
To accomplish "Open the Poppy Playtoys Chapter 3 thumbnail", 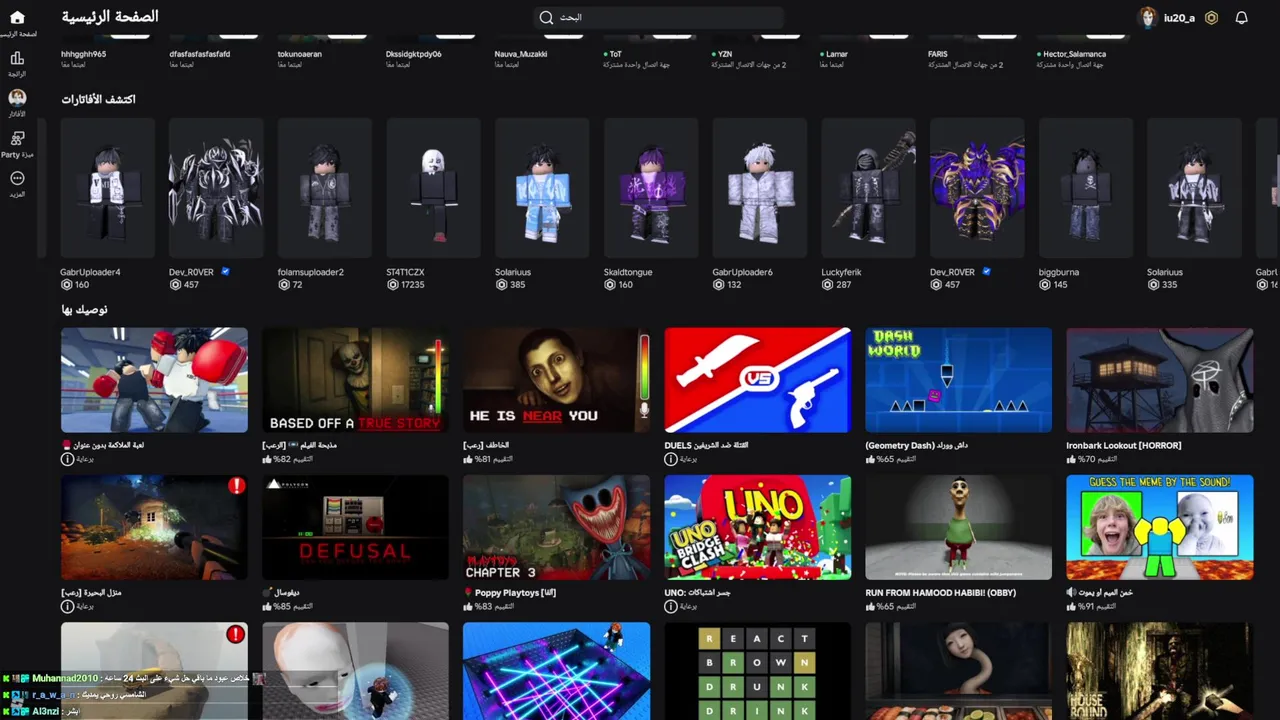I will [x=556, y=527].
